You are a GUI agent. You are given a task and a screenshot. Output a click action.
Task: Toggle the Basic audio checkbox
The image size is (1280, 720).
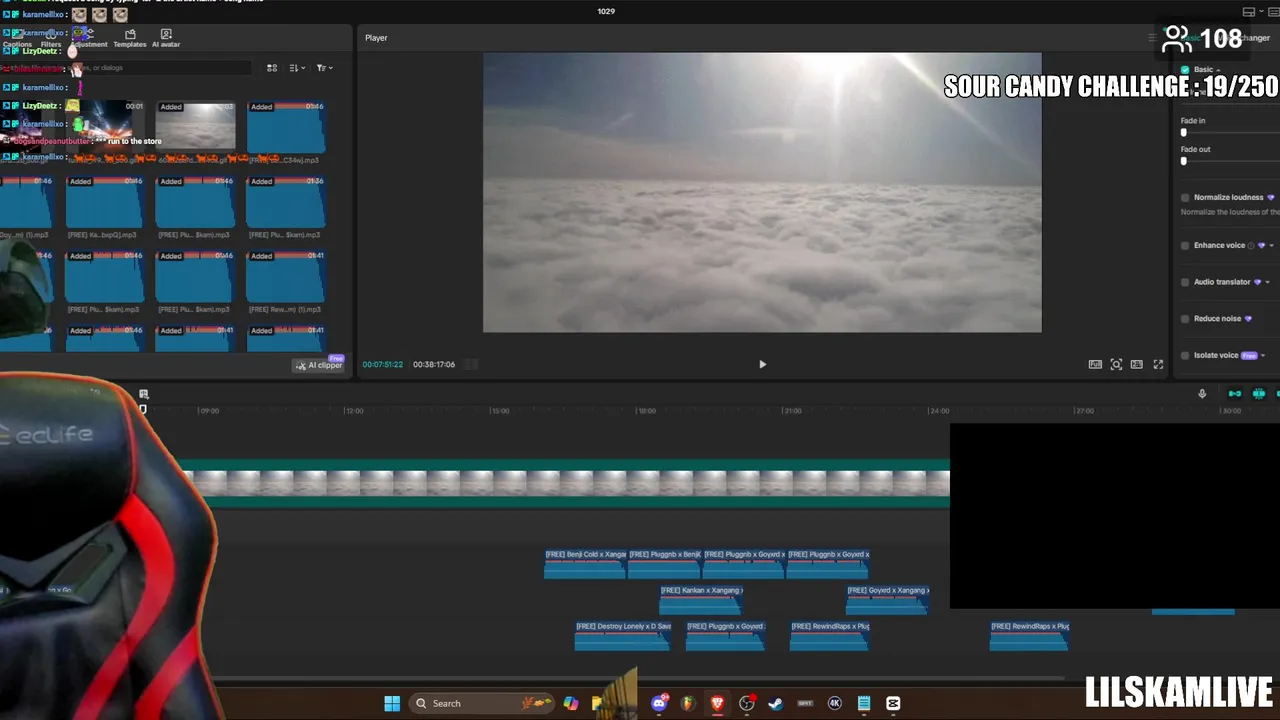click(1185, 70)
